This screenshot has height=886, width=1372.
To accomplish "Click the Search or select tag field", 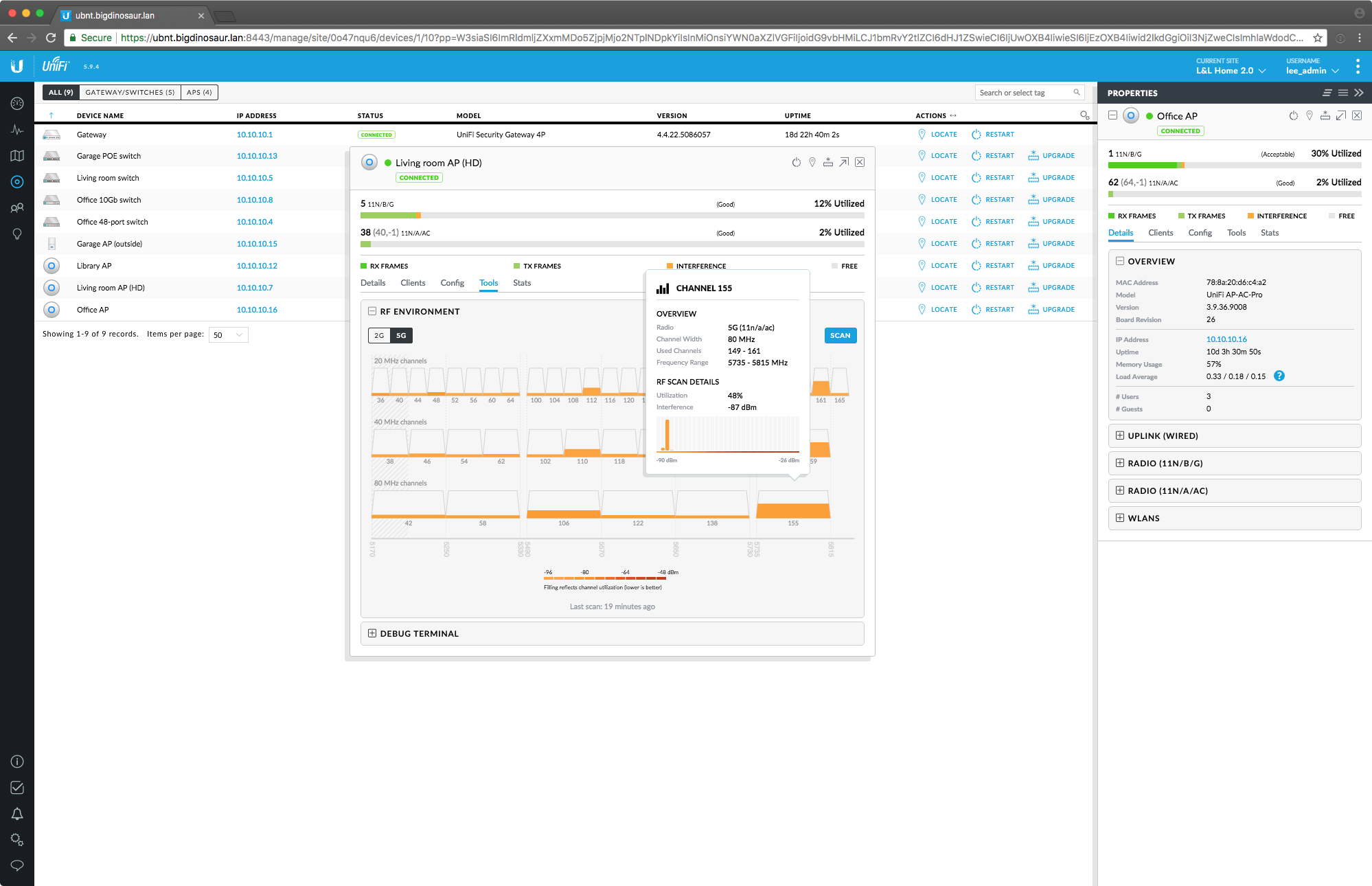I will coord(1023,93).
